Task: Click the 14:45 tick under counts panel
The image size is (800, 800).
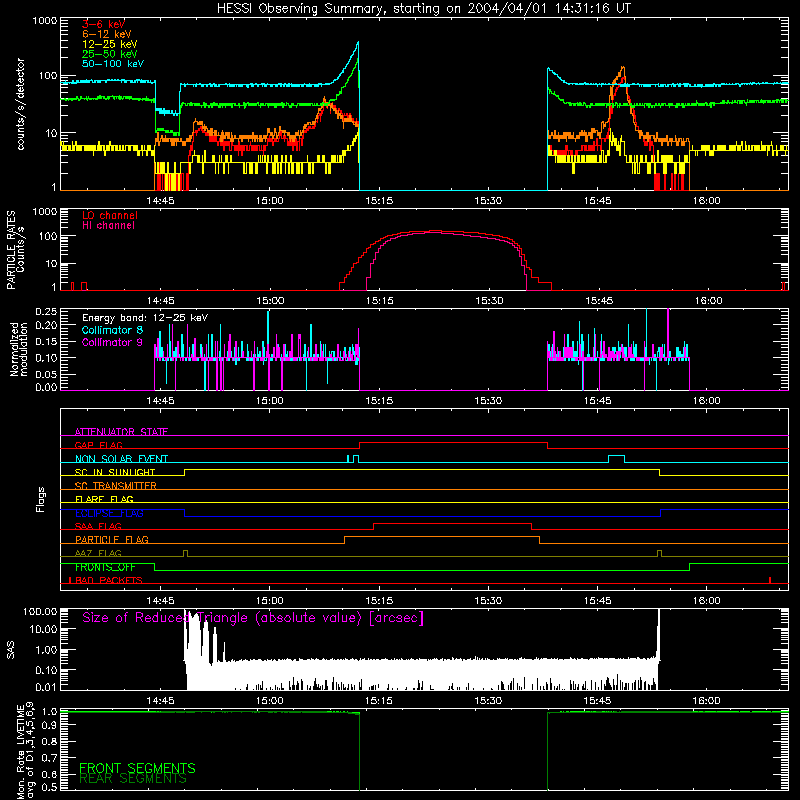Action: pyautogui.click(x=160, y=201)
